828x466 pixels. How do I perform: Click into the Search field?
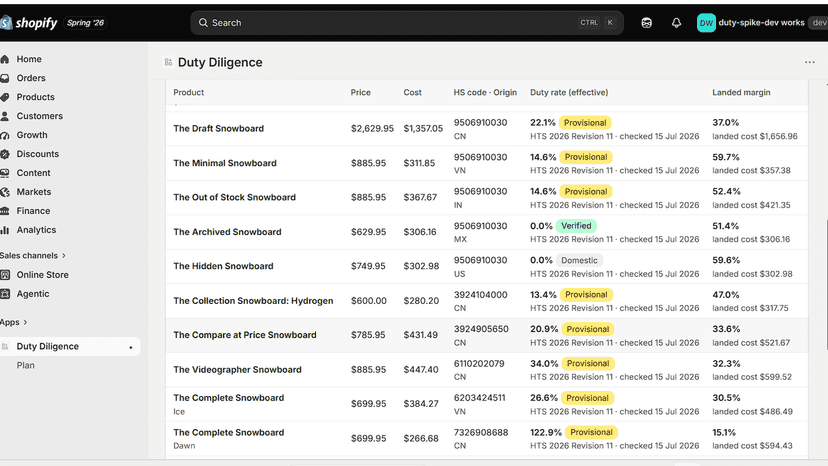click(407, 23)
